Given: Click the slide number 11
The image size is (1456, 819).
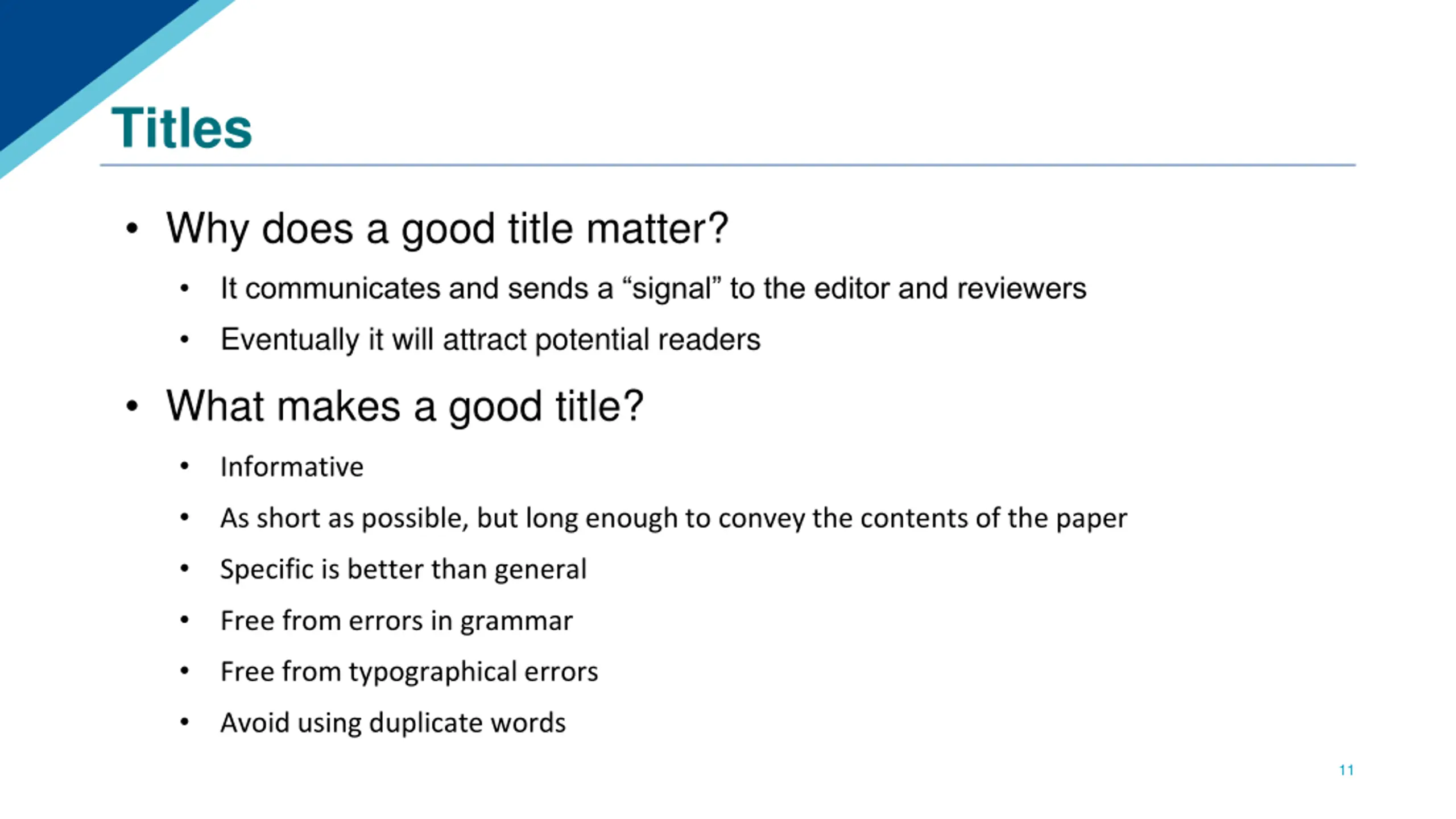Looking at the screenshot, I should (1346, 770).
